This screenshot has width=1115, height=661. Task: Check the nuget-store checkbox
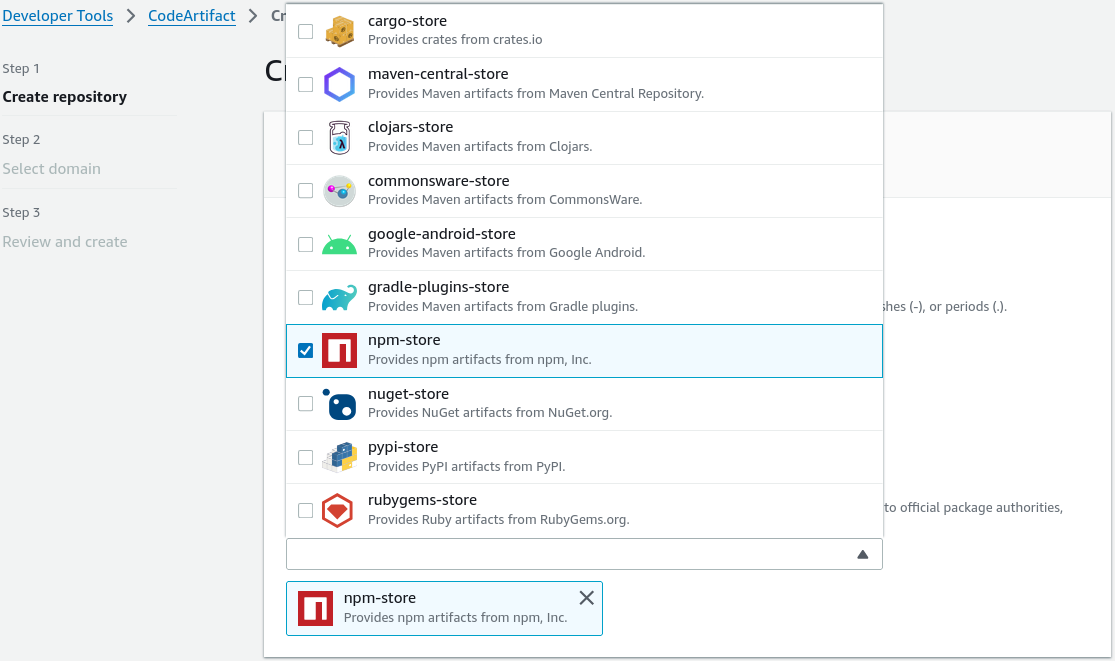(305, 404)
